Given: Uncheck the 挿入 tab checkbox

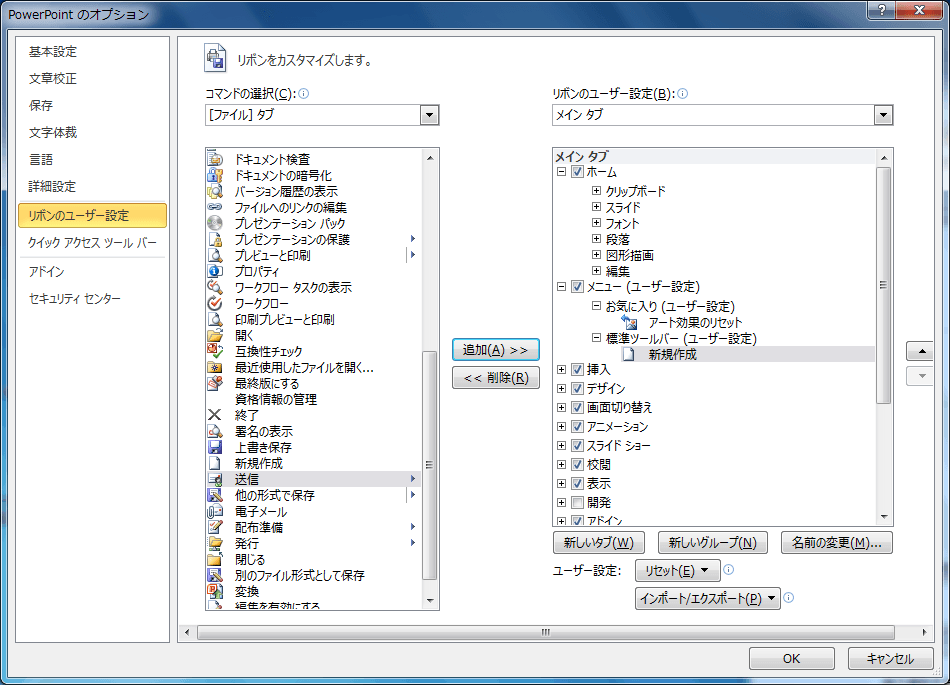Looking at the screenshot, I should point(577,369).
